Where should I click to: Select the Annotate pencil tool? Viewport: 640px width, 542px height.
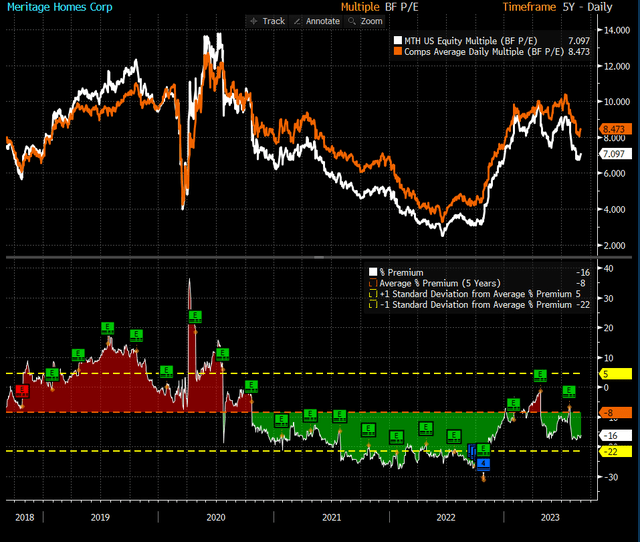317,21
